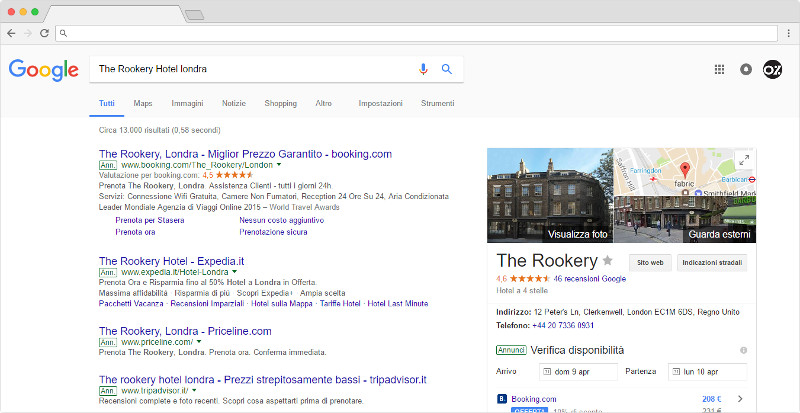Switch to the Immagini tab
Image resolution: width=800 pixels, height=413 pixels.
[x=187, y=104]
